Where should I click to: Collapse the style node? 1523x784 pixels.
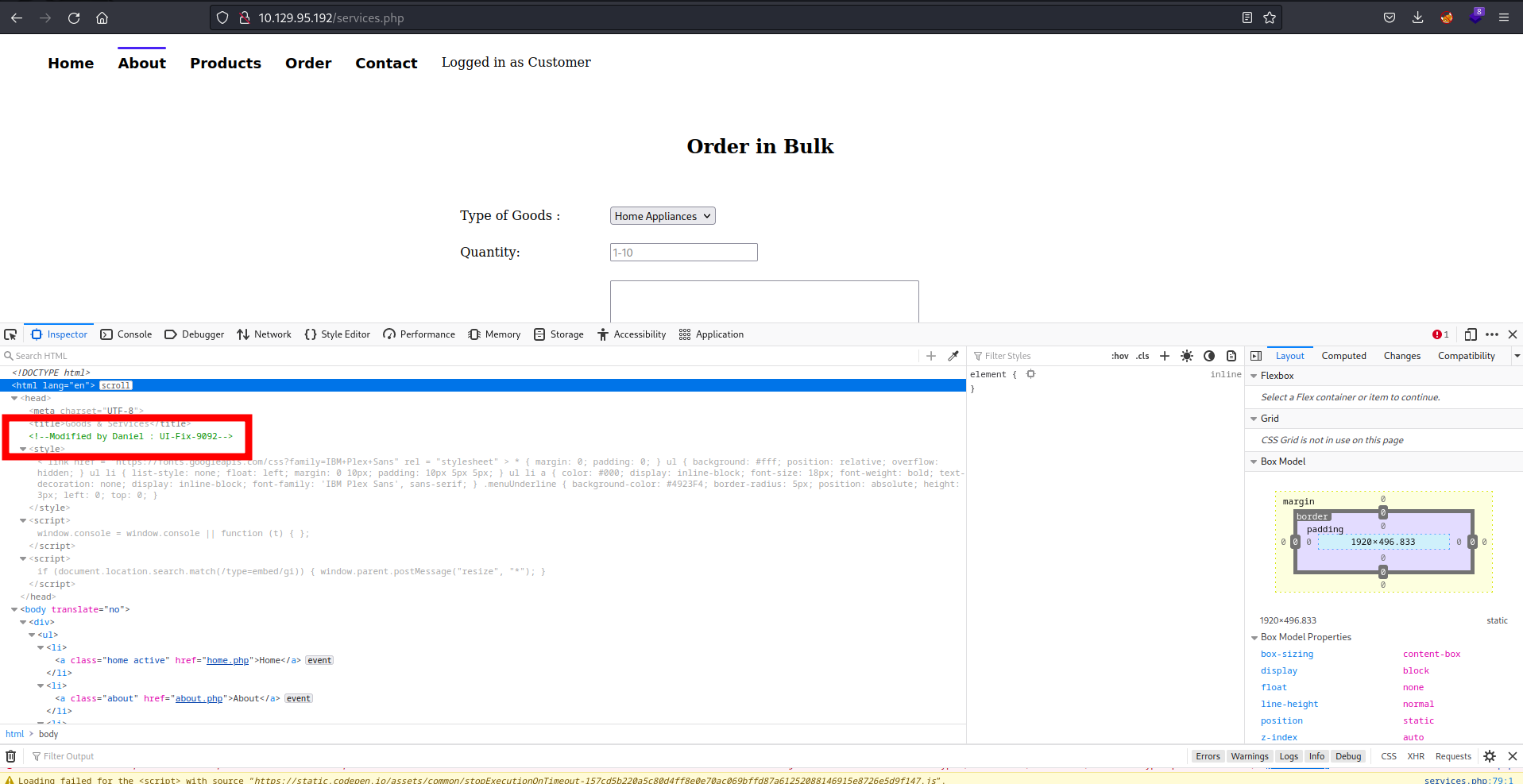pyautogui.click(x=23, y=449)
